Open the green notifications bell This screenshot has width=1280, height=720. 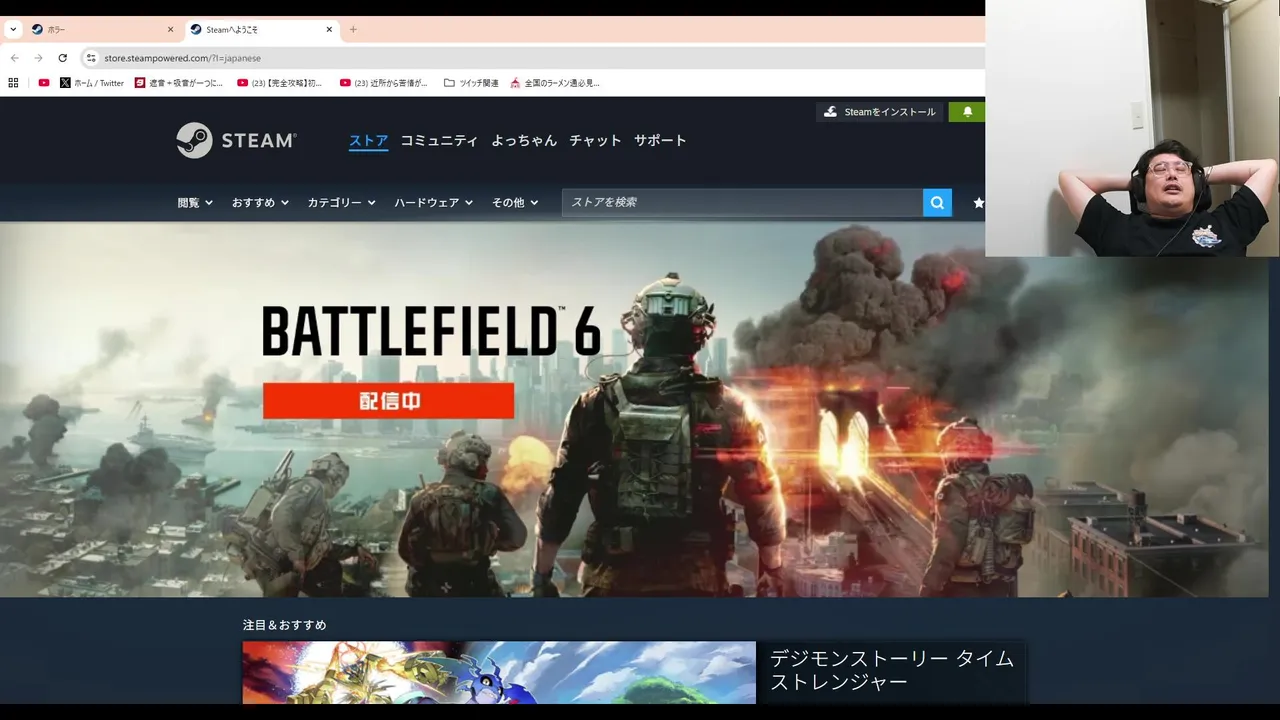[x=967, y=112]
